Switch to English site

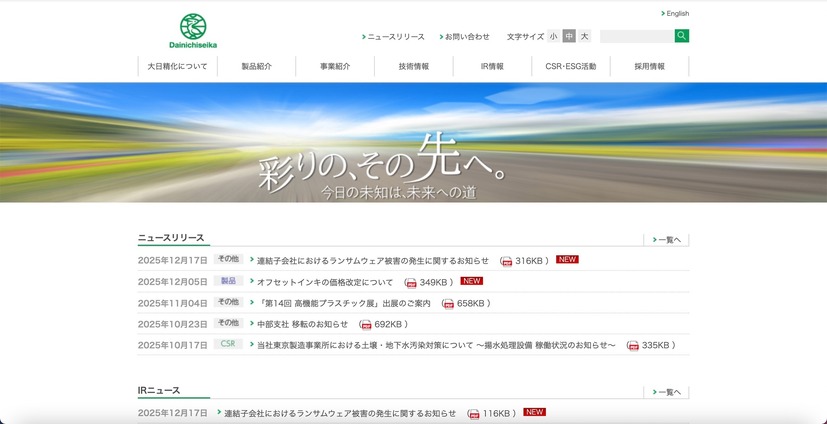point(675,14)
